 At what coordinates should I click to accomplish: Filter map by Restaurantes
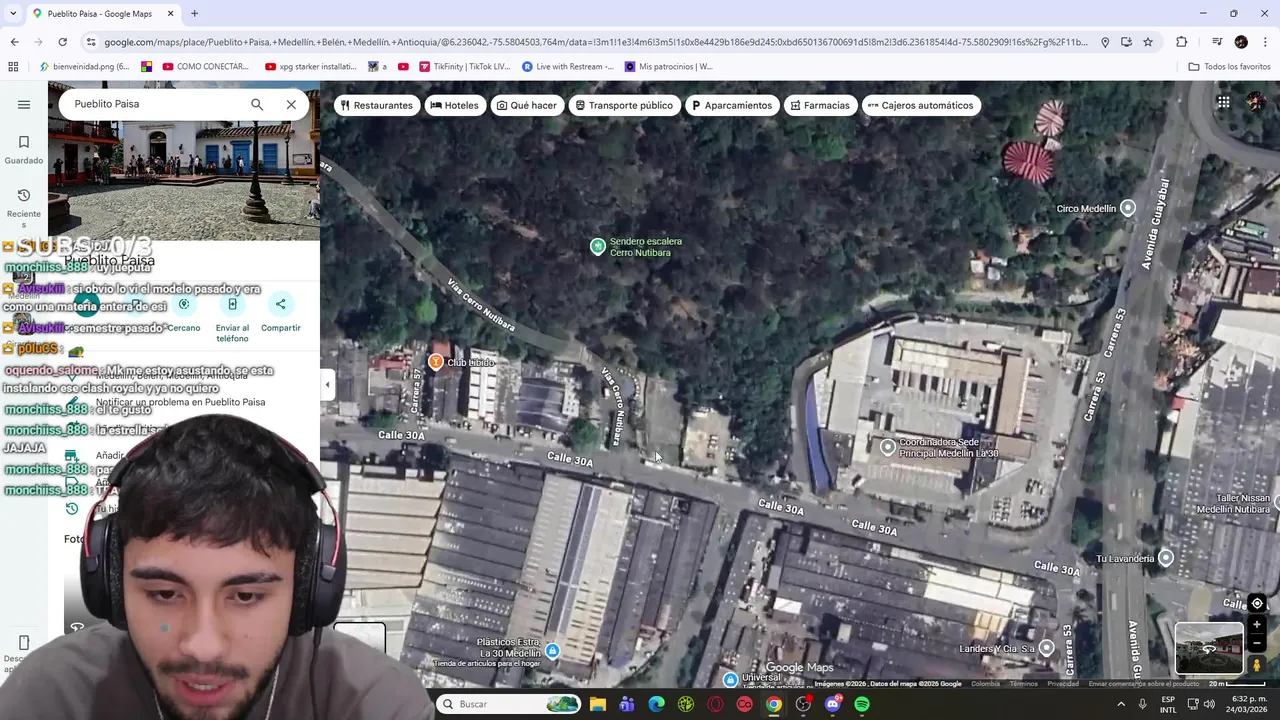click(376, 105)
